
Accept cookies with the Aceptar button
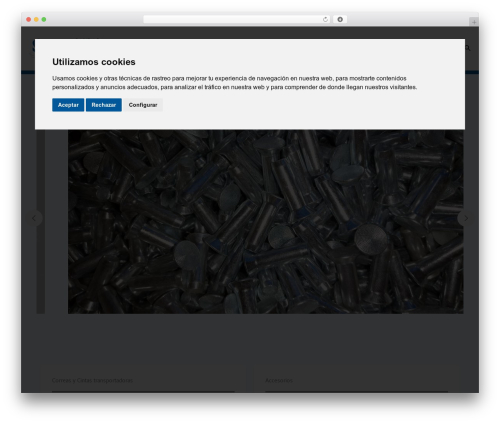coord(68,105)
